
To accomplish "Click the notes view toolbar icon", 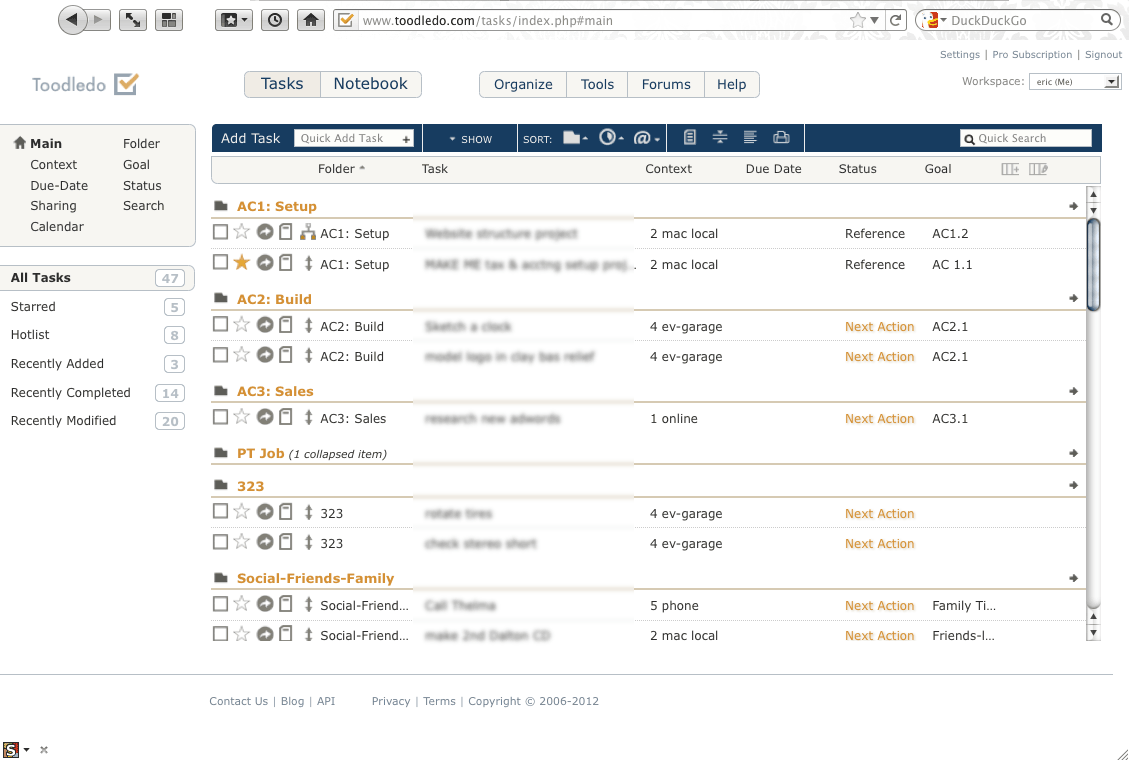I will pyautogui.click(x=690, y=138).
